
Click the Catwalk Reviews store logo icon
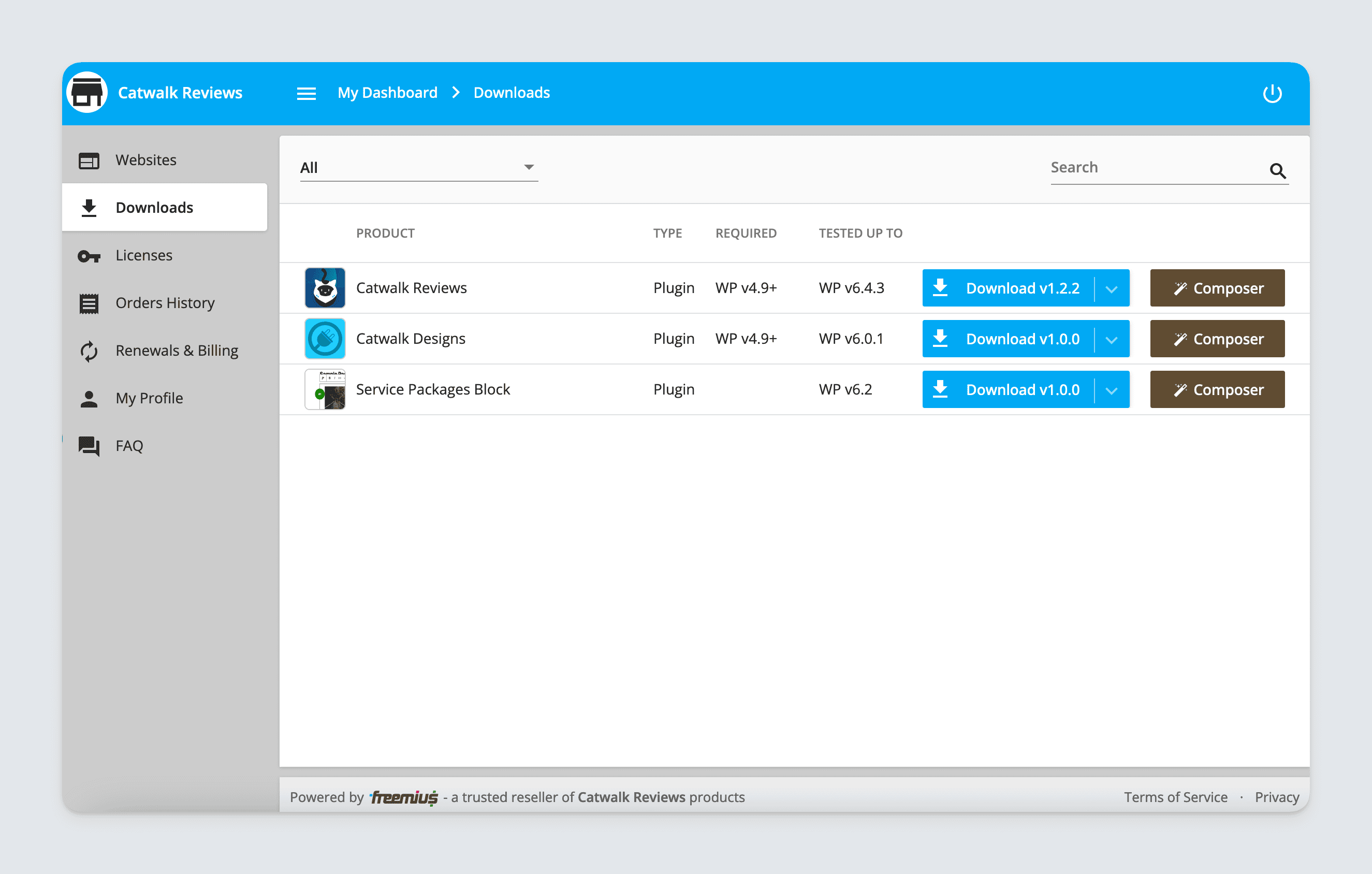point(86,92)
